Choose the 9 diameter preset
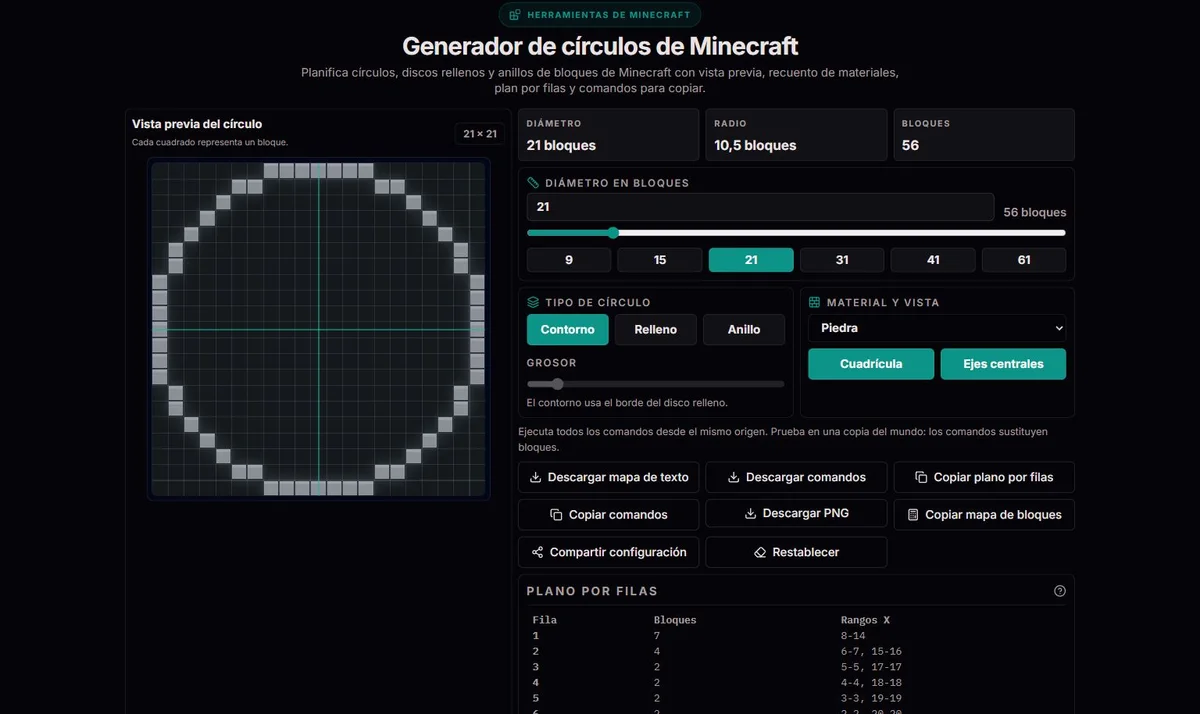The image size is (1200, 714). coord(569,260)
